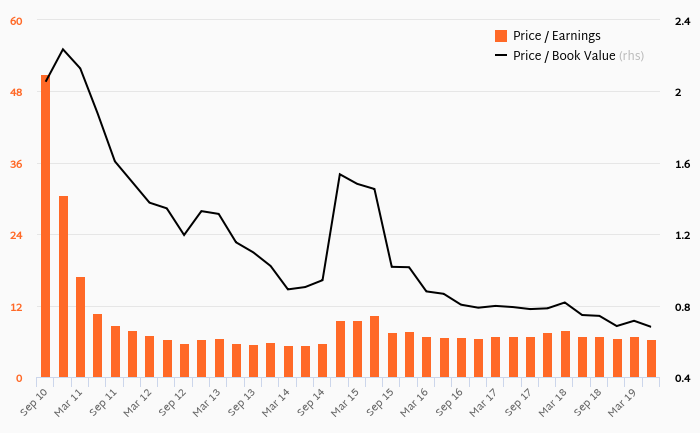Click the Mar 13 x-axis label
The height and width of the screenshot is (433, 700).
206,403
